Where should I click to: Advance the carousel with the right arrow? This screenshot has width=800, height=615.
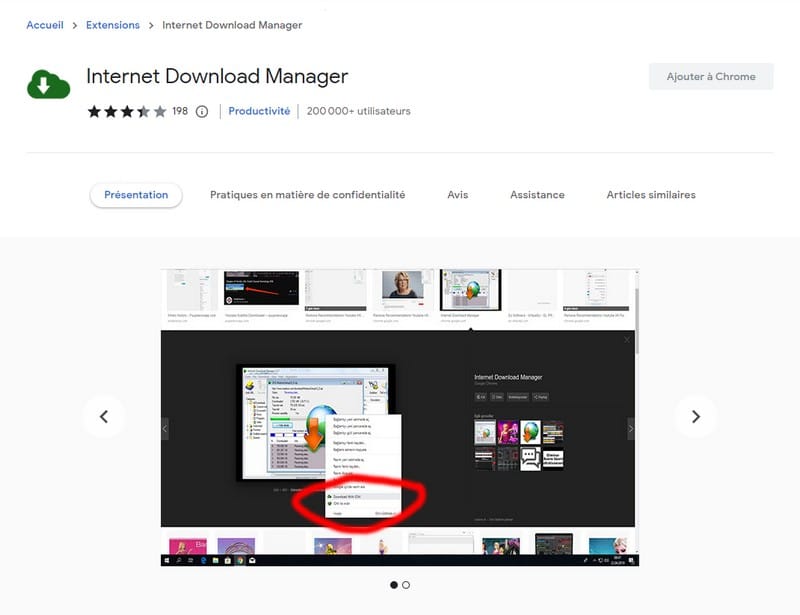(x=696, y=416)
